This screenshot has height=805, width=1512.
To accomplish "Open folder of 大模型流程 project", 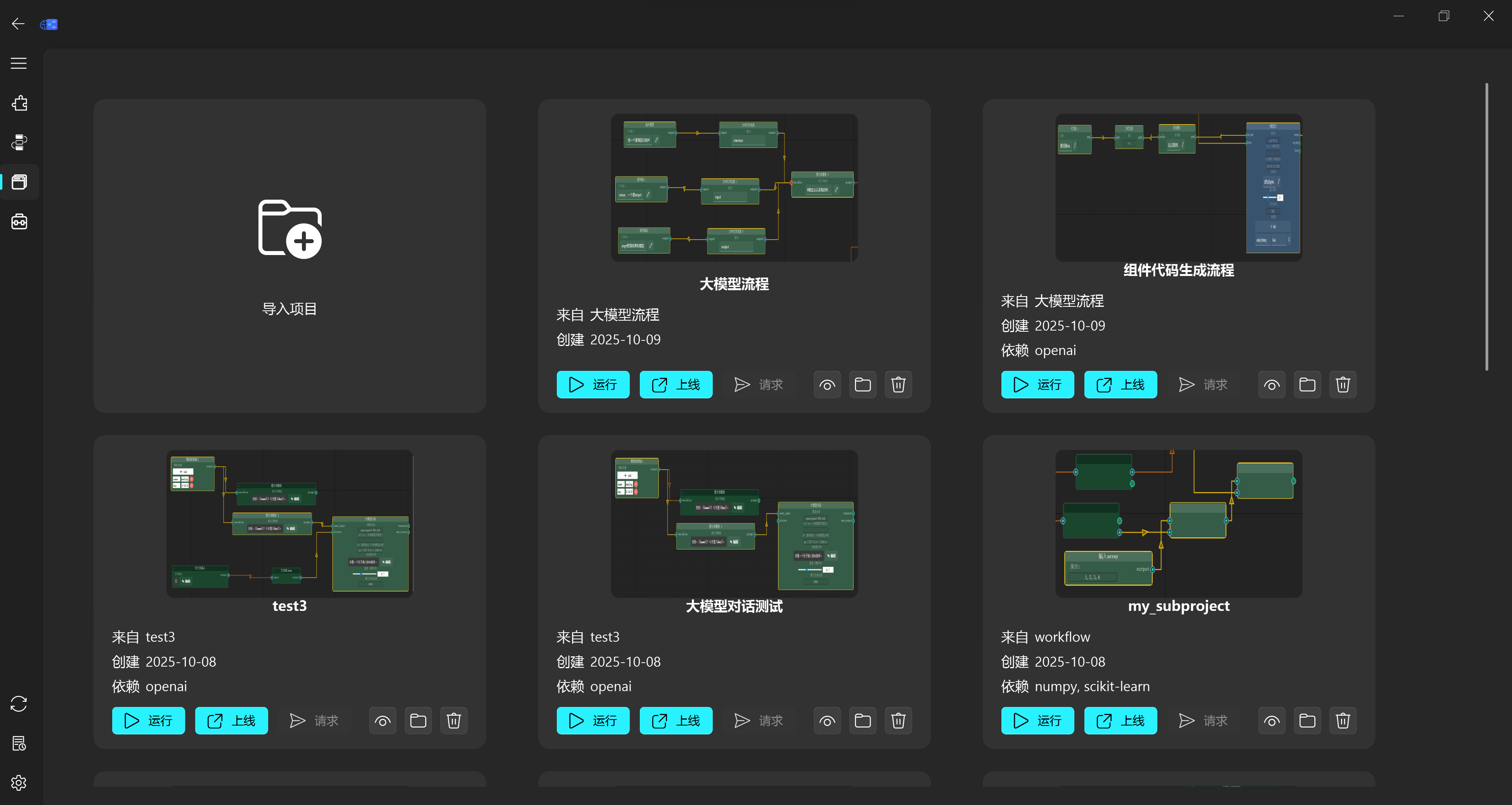I will pos(862,385).
